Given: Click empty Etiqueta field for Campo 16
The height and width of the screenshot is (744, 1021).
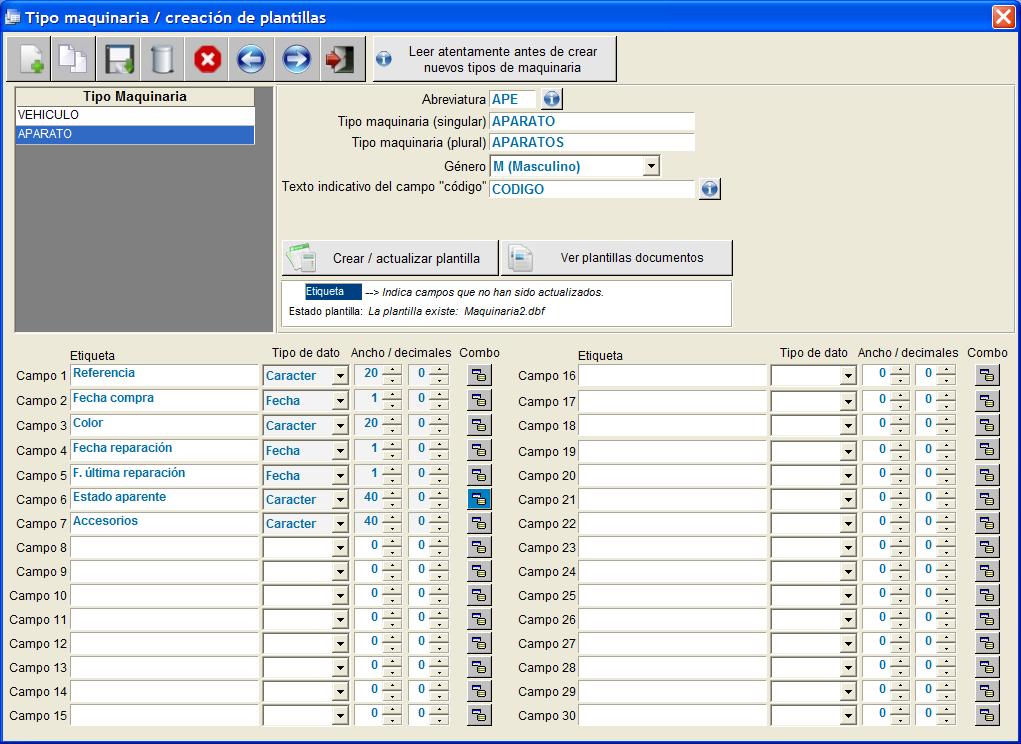Looking at the screenshot, I should pyautogui.click(x=672, y=376).
